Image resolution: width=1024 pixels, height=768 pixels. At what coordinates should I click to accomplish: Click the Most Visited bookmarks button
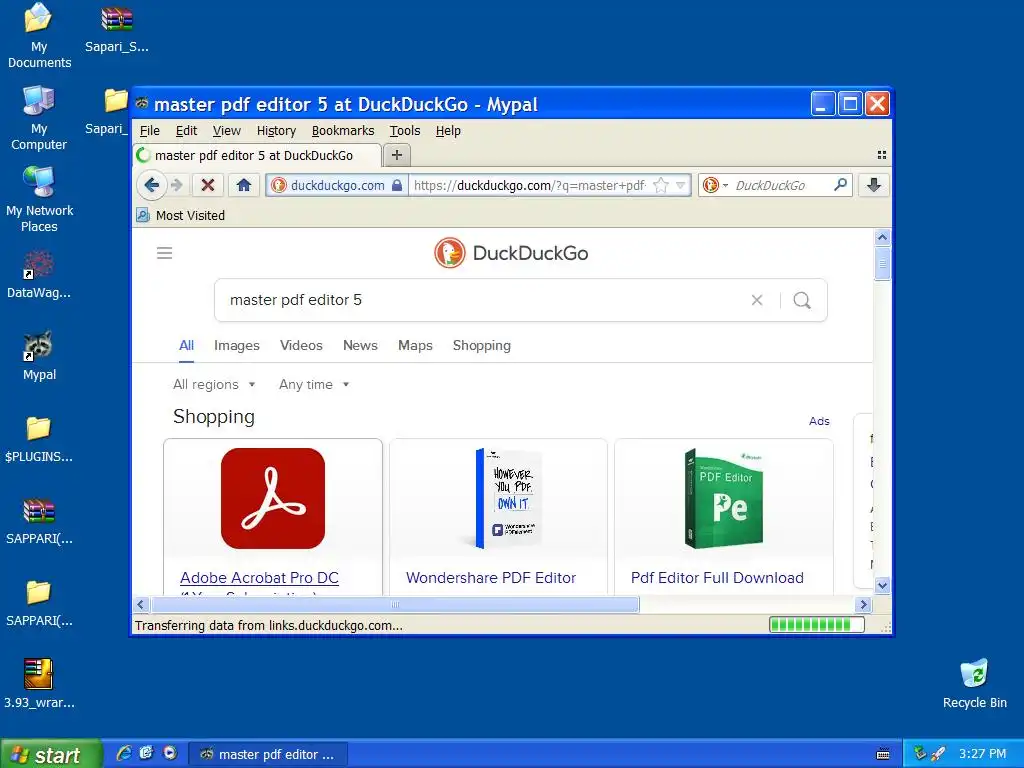point(180,215)
